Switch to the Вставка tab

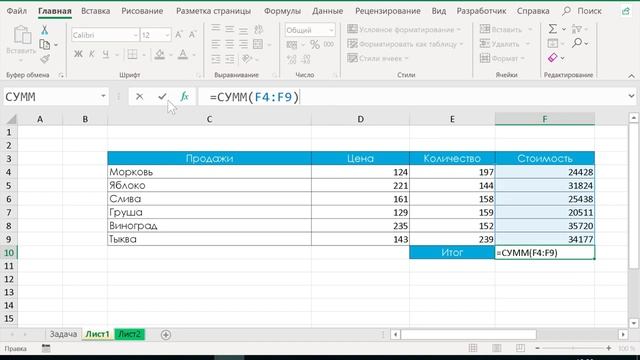96,11
